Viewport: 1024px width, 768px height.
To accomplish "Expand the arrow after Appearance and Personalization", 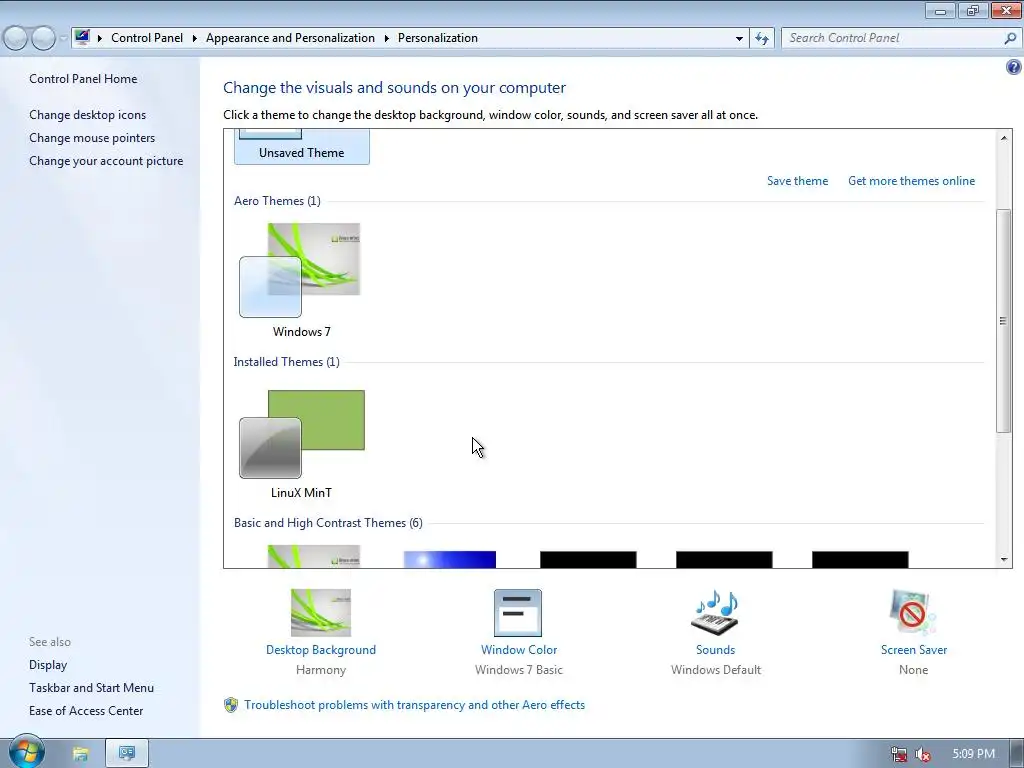I will pyautogui.click(x=387, y=38).
